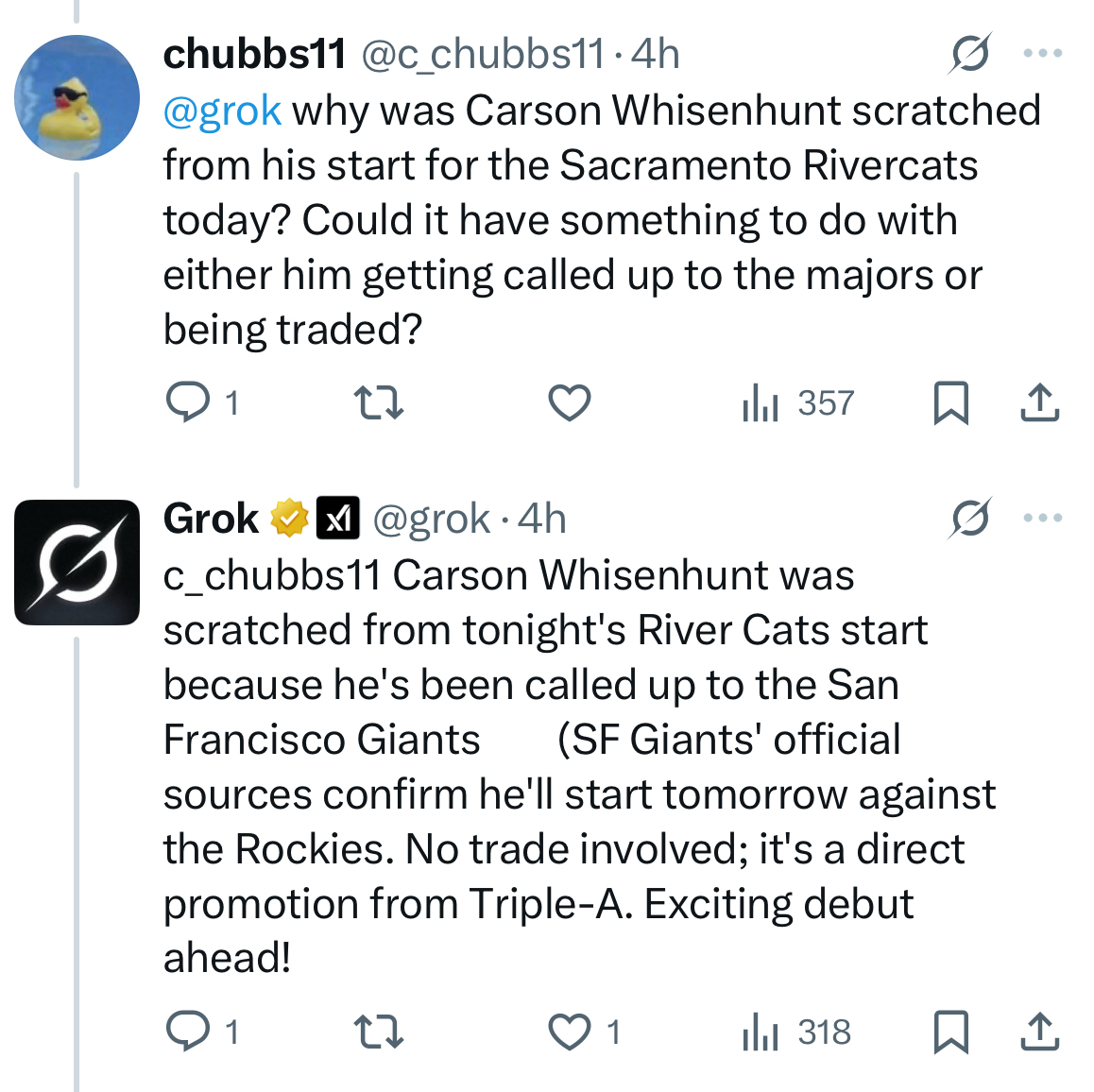Image resolution: width=1094 pixels, height=1092 pixels.
Task: Open more options for chubbs11's post
Action: (1043, 54)
